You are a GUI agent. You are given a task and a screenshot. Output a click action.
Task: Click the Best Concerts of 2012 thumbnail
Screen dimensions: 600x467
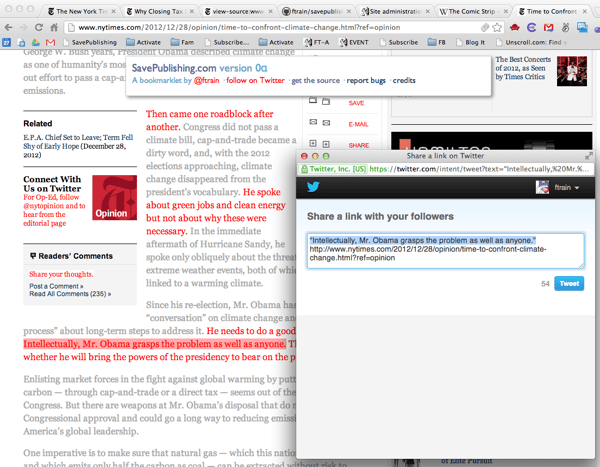pyautogui.click(x=571, y=70)
